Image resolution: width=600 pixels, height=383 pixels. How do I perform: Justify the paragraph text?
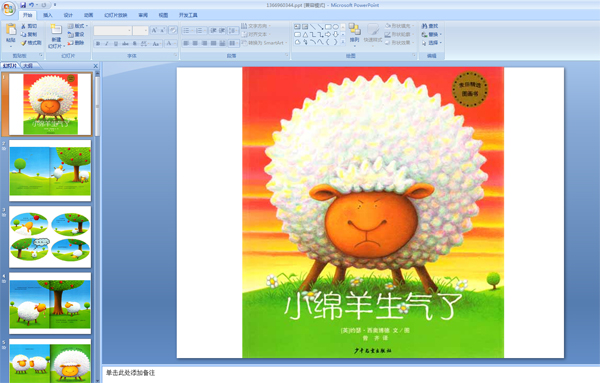[214, 43]
